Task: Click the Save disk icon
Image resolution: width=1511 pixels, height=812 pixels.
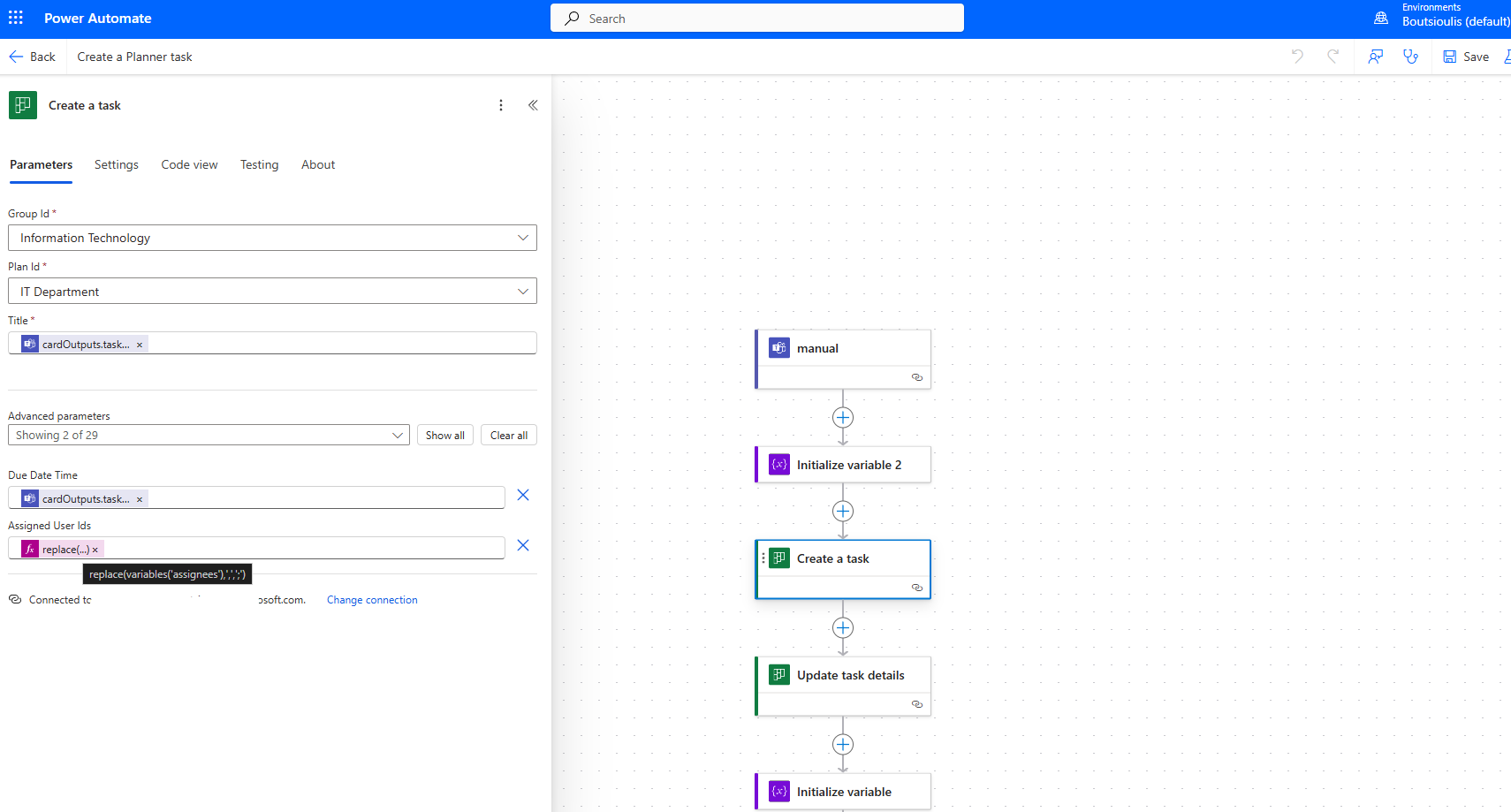Action: [x=1450, y=57]
